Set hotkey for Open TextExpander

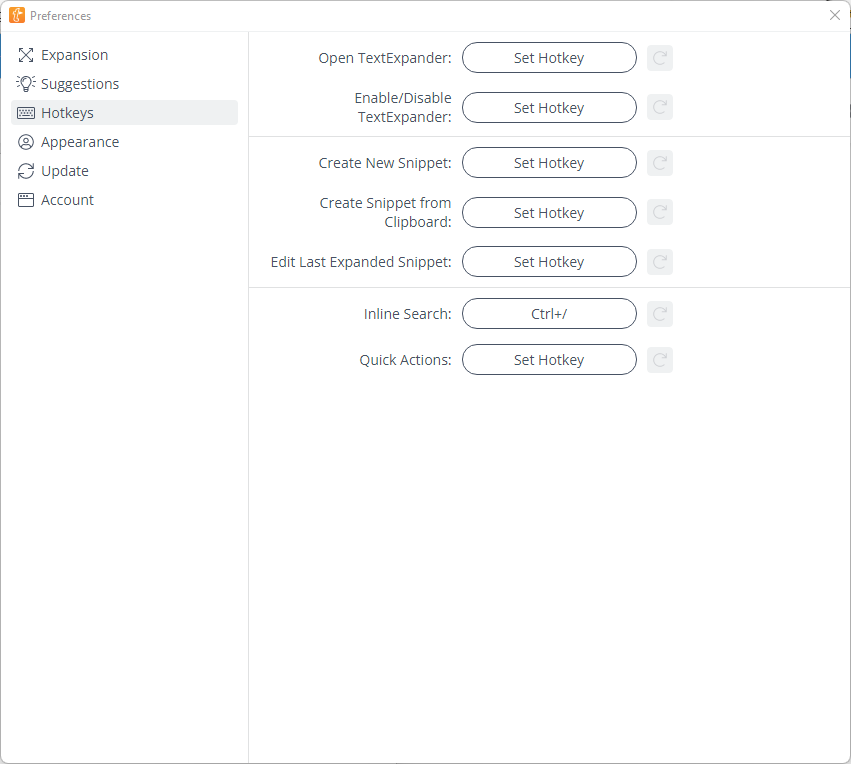[549, 58]
